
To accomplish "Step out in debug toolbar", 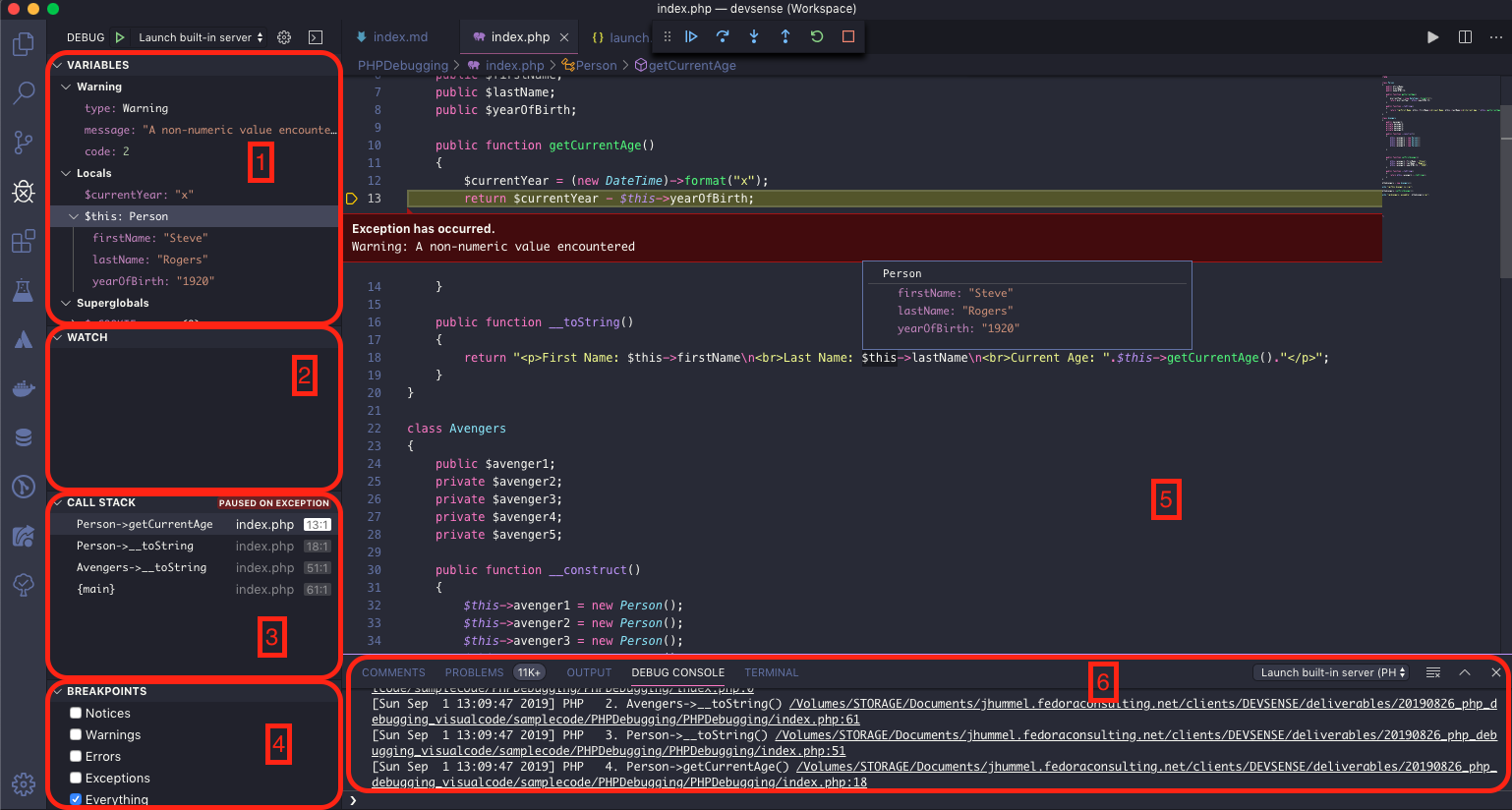I will point(785,36).
